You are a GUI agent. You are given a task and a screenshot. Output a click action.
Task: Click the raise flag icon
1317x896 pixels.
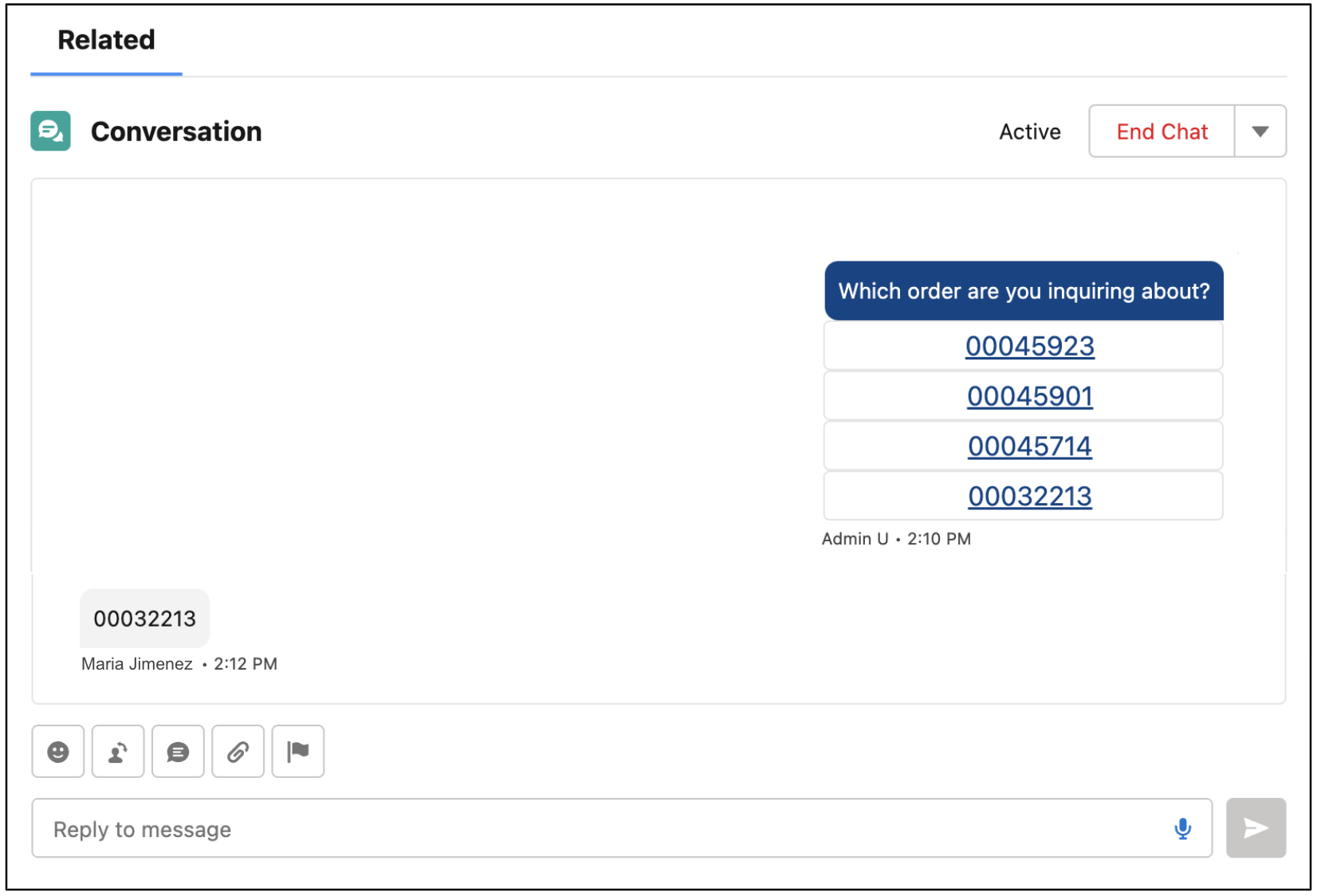pyautogui.click(x=297, y=751)
